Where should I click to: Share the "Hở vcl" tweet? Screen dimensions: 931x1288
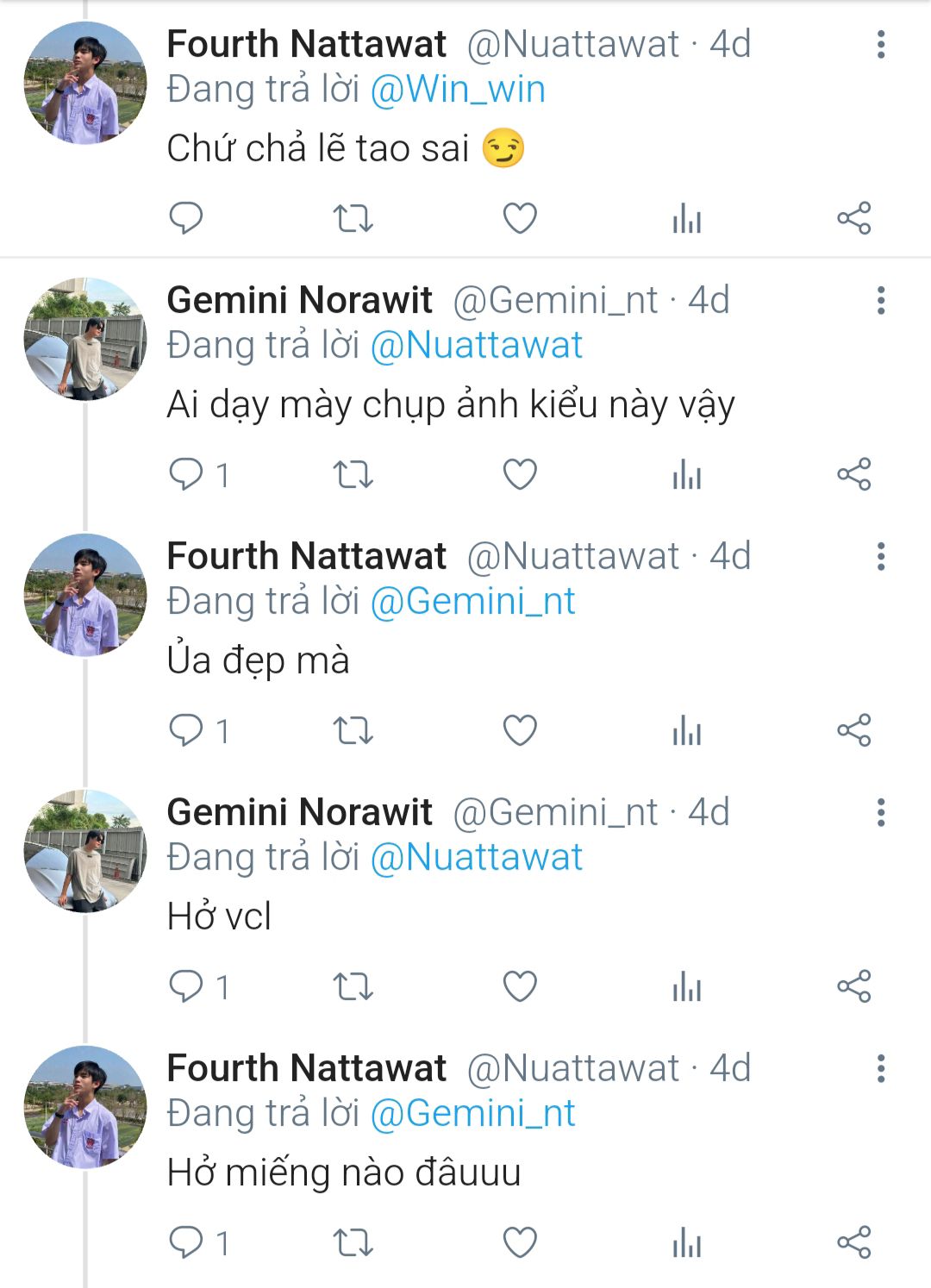[x=854, y=986]
